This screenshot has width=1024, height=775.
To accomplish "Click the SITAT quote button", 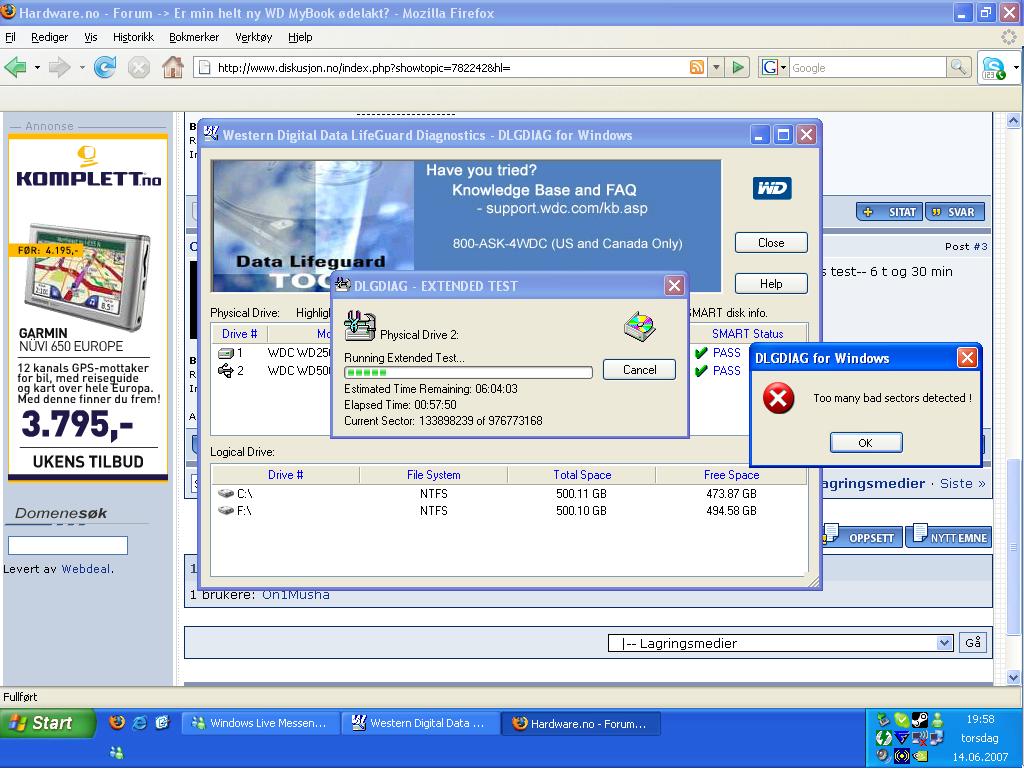I will coord(889,212).
